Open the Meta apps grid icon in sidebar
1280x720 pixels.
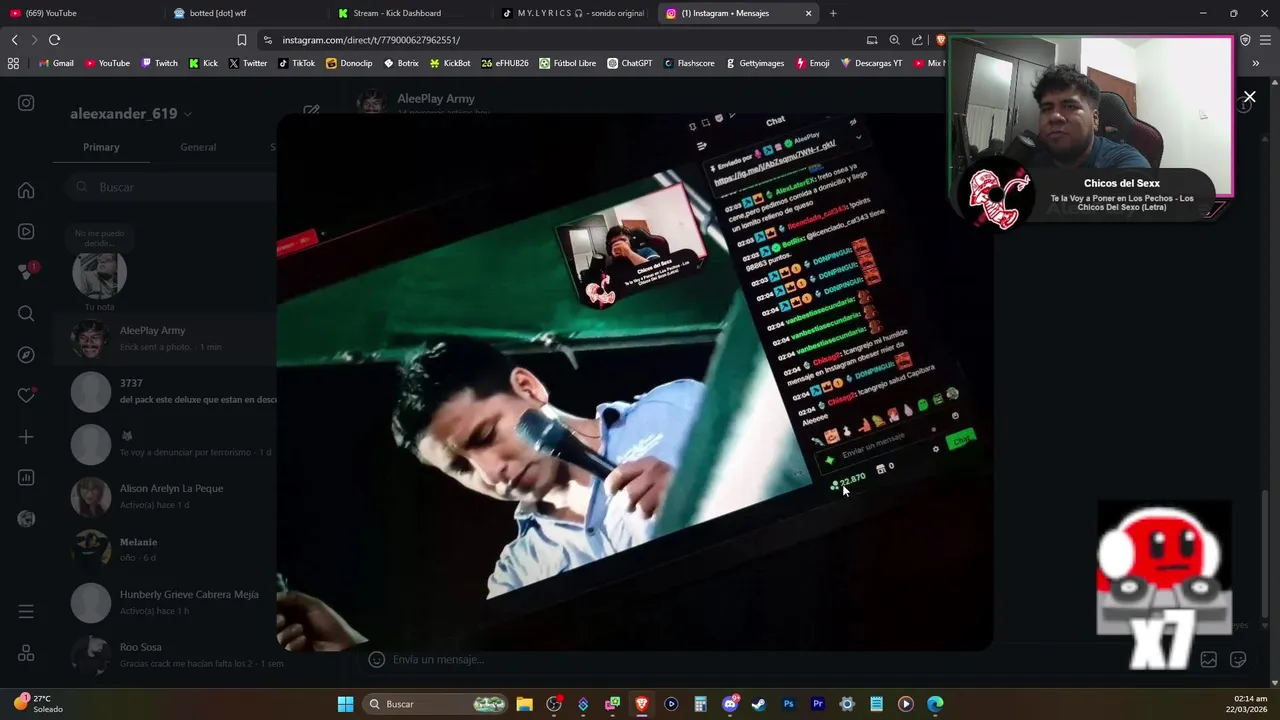[26, 653]
